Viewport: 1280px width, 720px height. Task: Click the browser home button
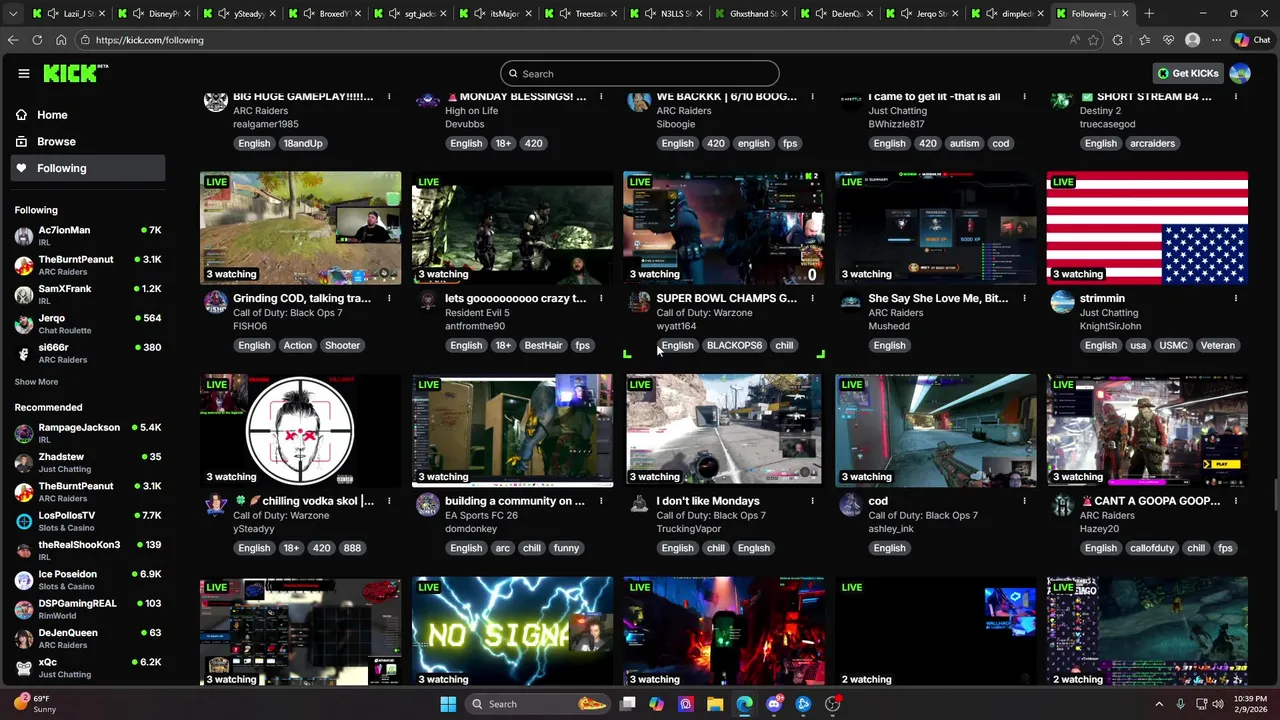tap(61, 40)
